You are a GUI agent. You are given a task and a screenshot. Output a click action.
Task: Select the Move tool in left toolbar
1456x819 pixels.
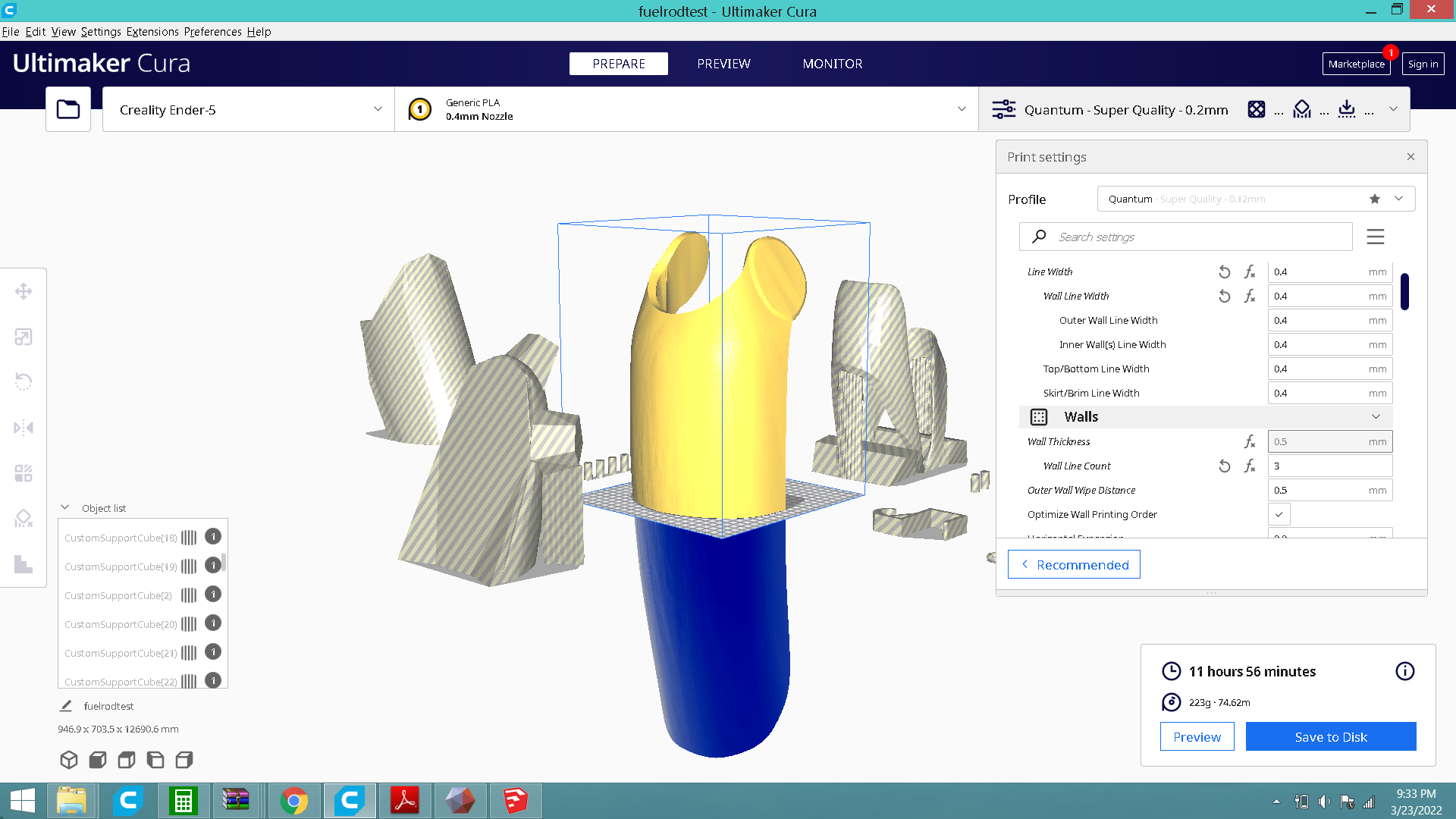coord(24,291)
